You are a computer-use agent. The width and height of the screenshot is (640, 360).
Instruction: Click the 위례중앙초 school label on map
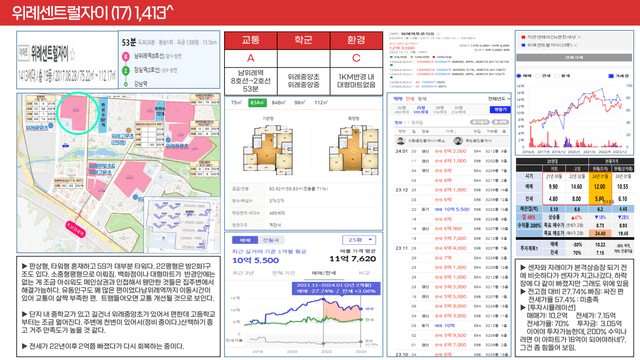pos(37,127)
